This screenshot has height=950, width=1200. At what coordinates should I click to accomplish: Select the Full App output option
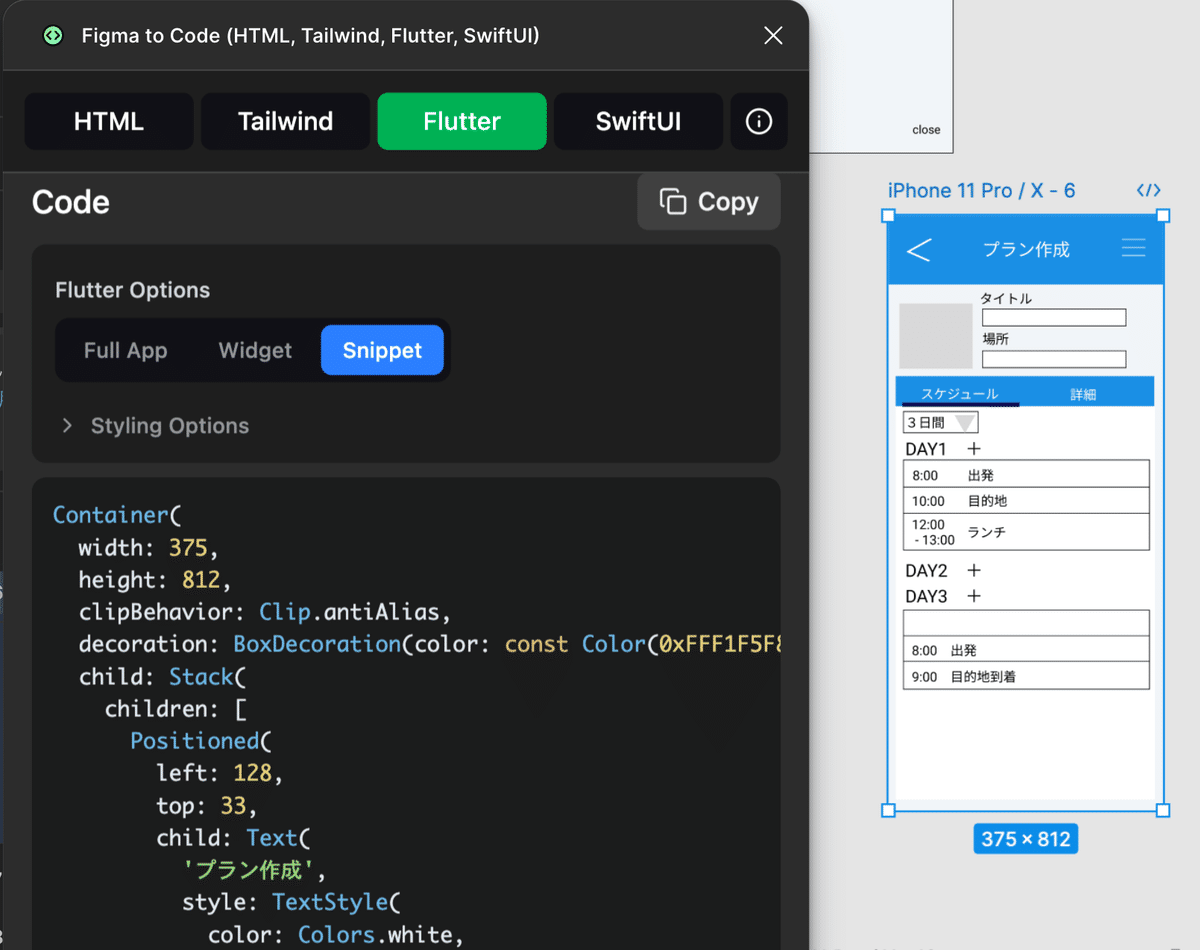click(126, 350)
